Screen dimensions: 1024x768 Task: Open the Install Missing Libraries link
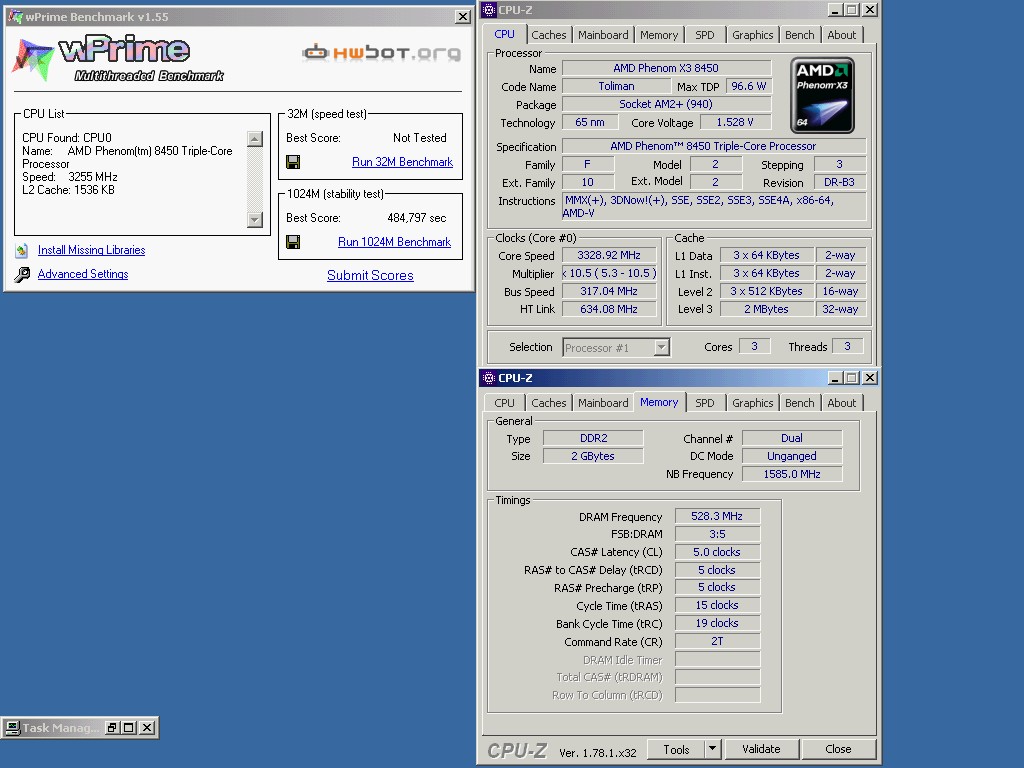click(91, 250)
